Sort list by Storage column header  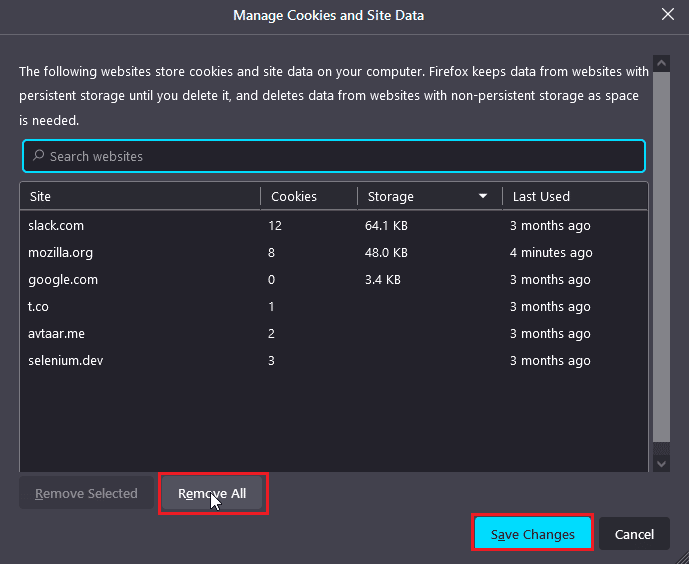tap(430, 196)
